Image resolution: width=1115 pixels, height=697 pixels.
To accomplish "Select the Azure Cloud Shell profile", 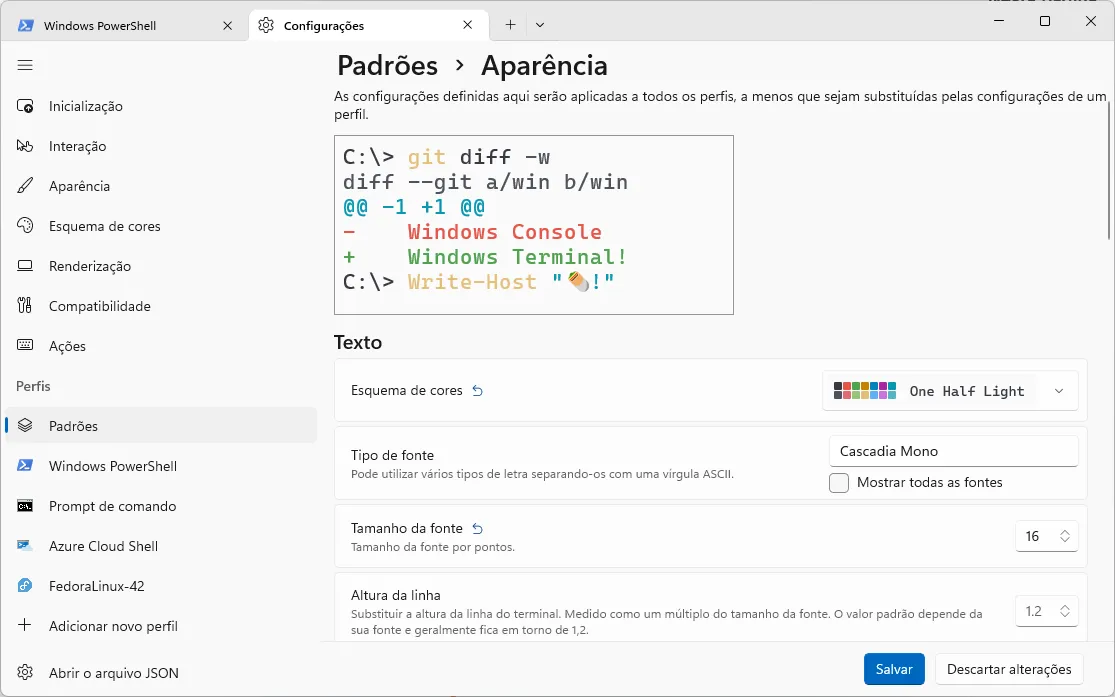I will point(161,546).
